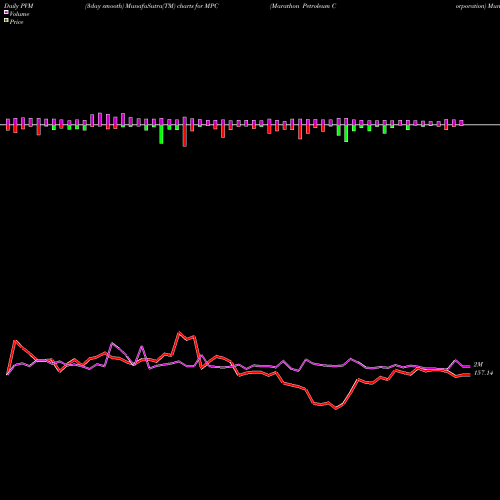Click the Daily PVM title text
Image resolution: width=500 pixels, height=500 pixels.
(19, 6)
